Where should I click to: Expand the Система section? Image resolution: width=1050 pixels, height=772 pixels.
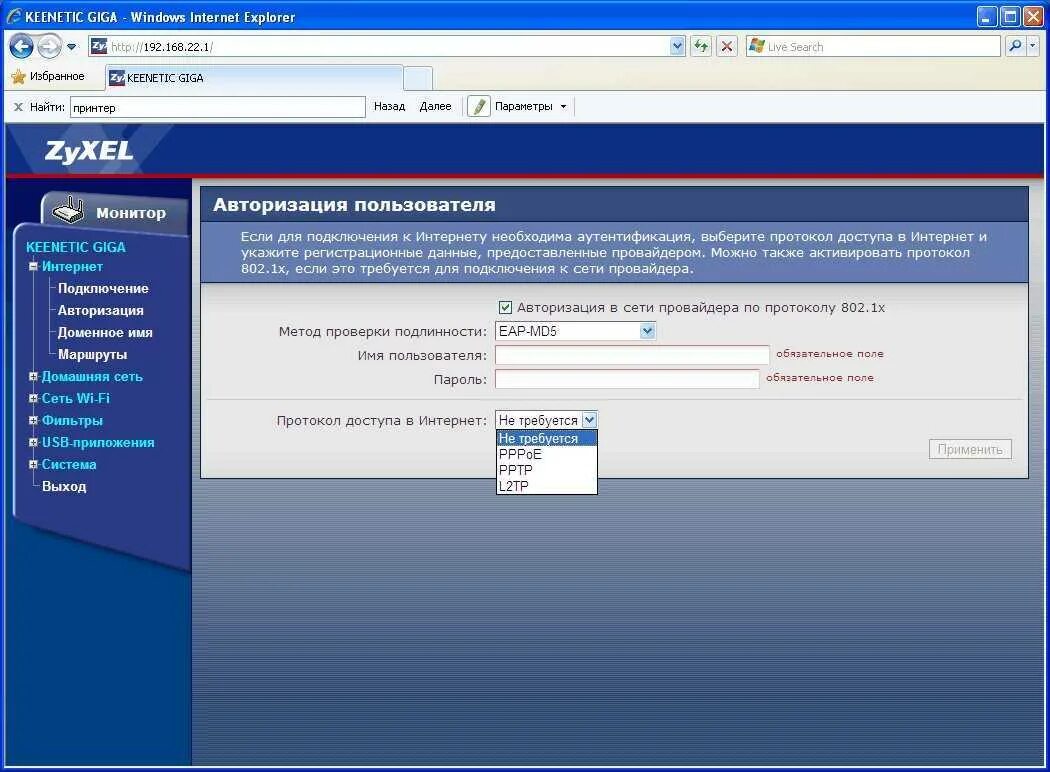[33, 465]
